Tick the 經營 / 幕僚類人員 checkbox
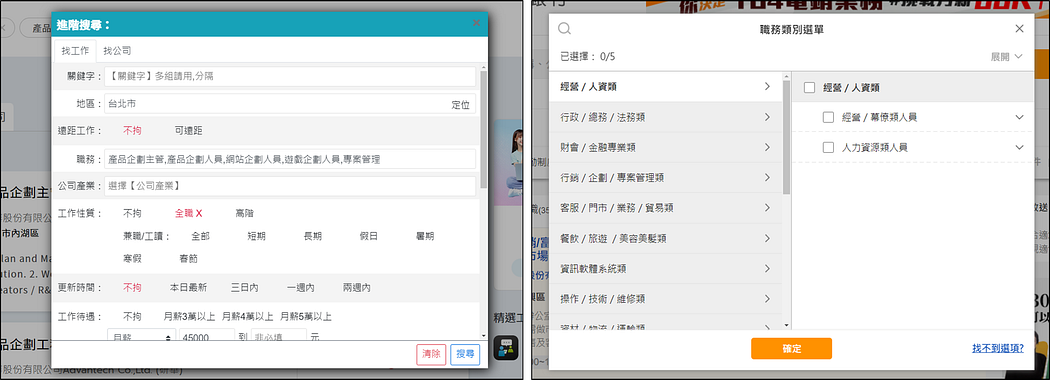The height and width of the screenshot is (380, 1050). pos(828,117)
